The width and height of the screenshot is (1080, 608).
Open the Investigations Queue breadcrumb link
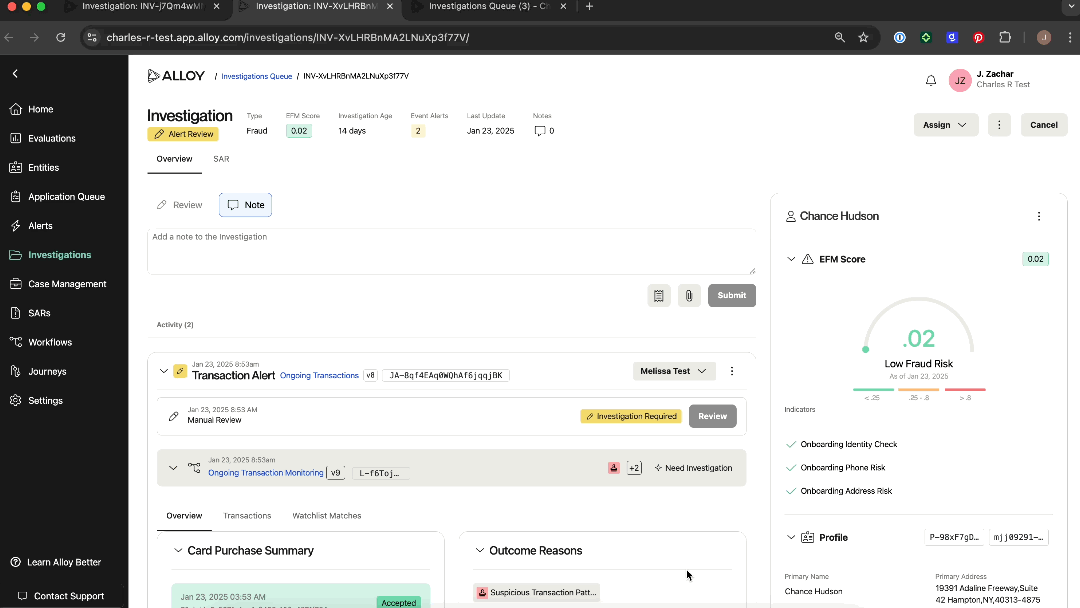coord(256,76)
